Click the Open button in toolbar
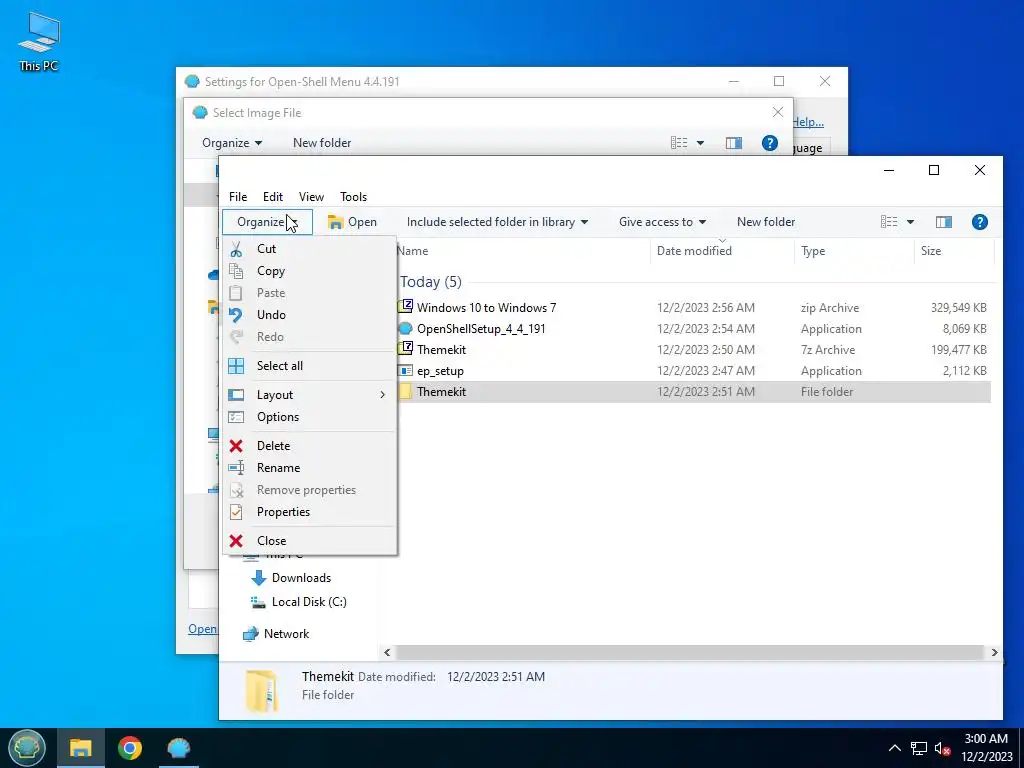 (x=353, y=222)
